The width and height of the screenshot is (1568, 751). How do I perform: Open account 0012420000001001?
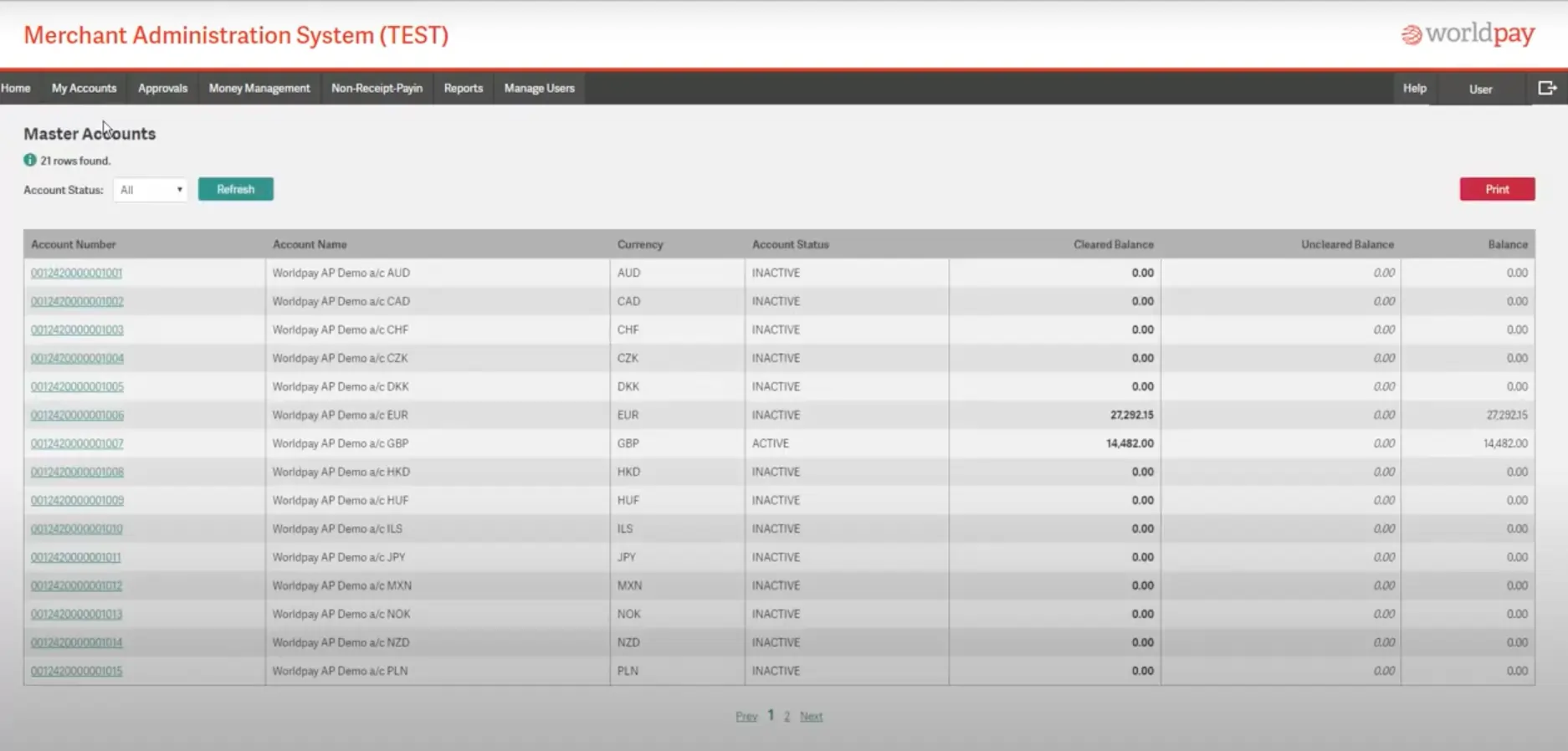pyautogui.click(x=76, y=273)
